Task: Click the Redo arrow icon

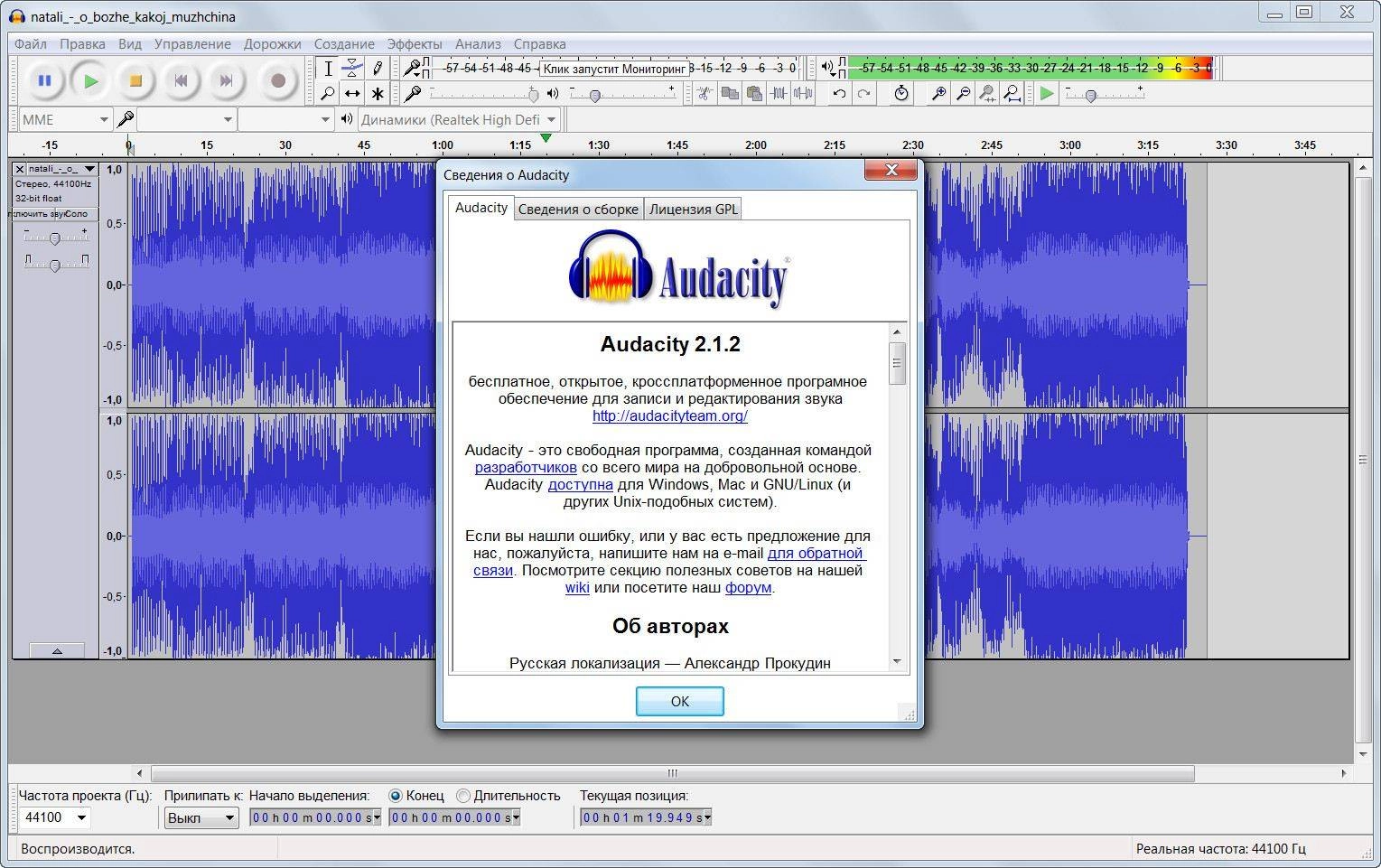Action: click(x=864, y=93)
